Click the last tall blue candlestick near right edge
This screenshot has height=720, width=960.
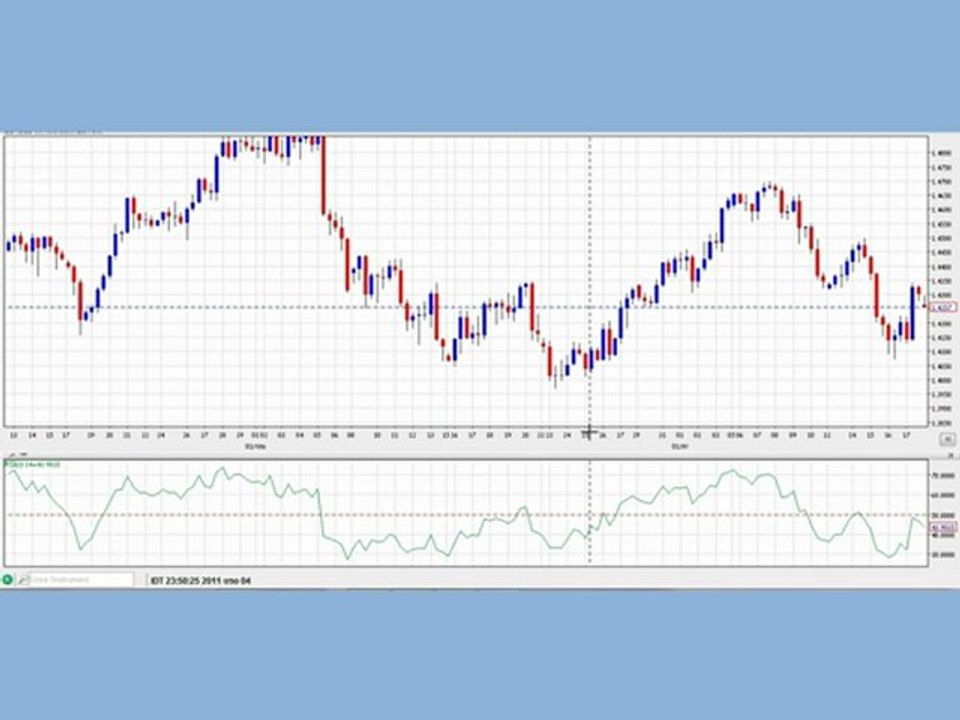[912, 313]
